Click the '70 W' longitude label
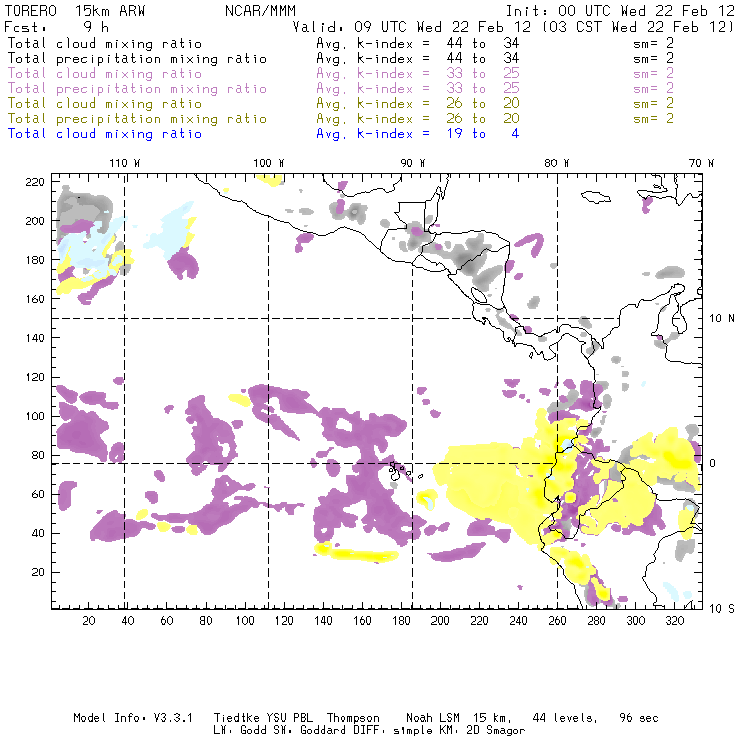 pos(701,163)
